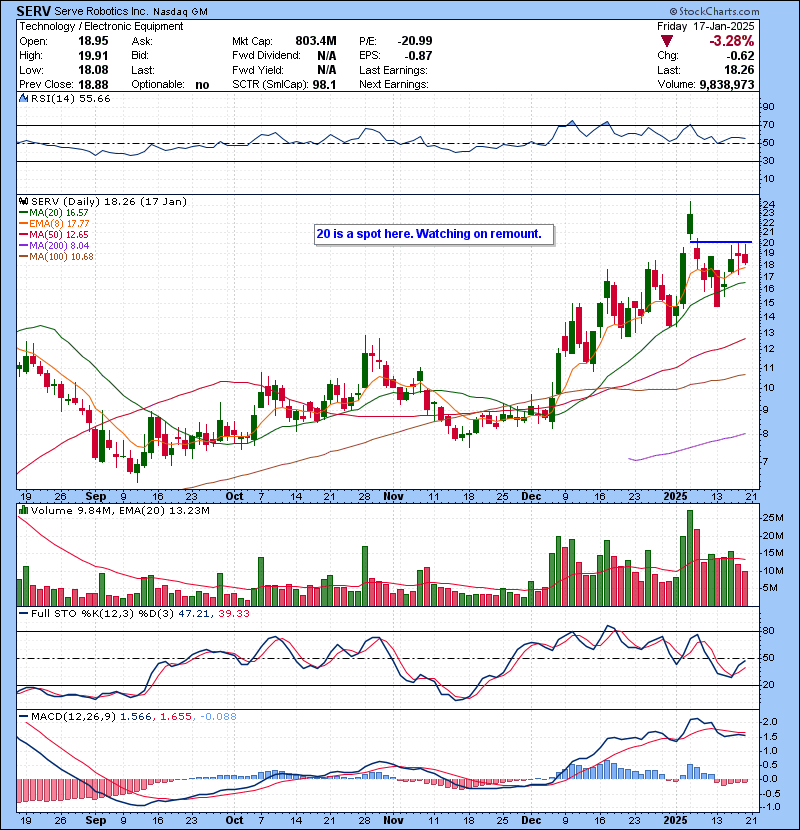Click the MA(200) 8.04 legend entry
The height and width of the screenshot is (830, 800).
coord(54,246)
